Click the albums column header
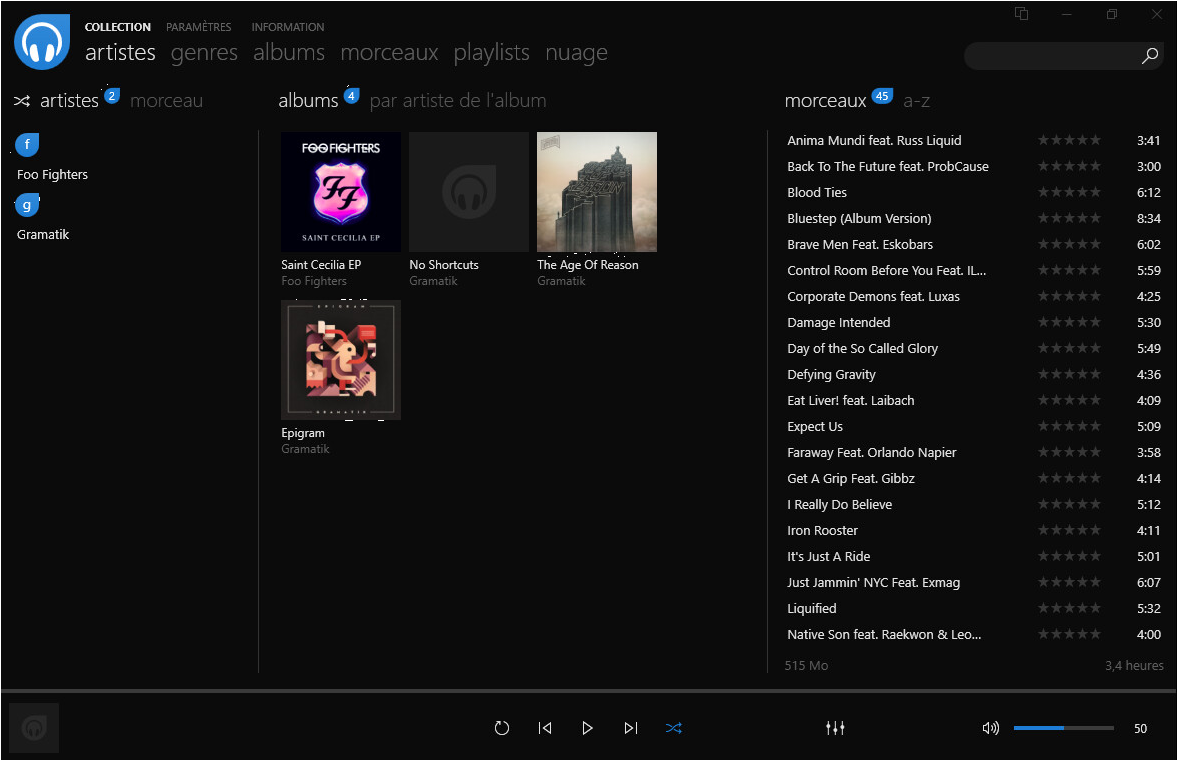Screen dimensions: 1177x760 [309, 101]
